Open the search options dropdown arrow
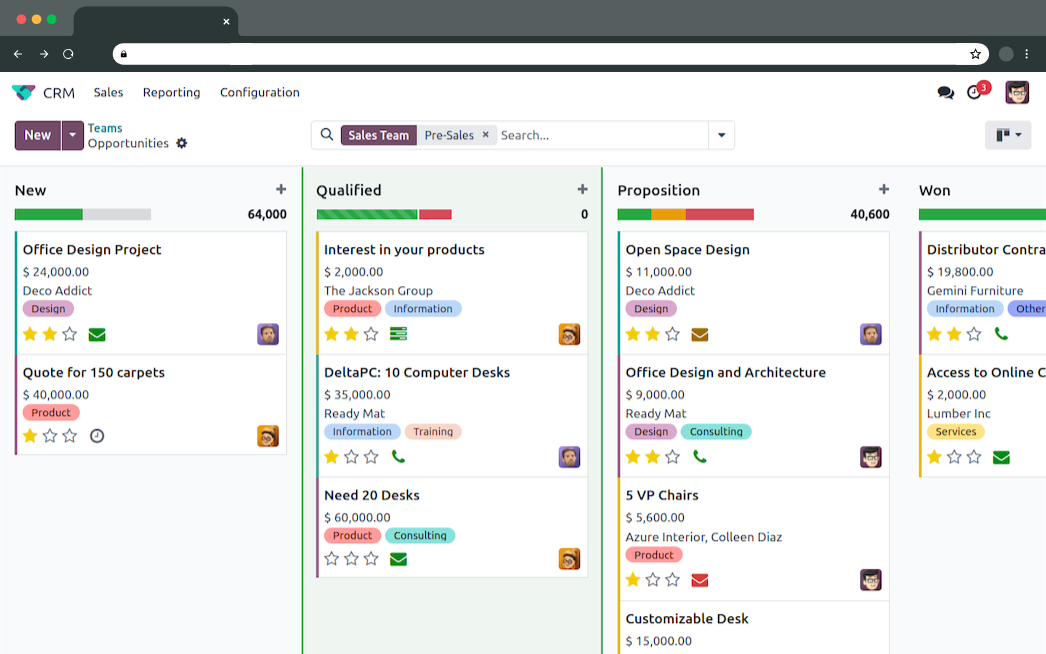This screenshot has width=1046, height=654. click(x=721, y=135)
